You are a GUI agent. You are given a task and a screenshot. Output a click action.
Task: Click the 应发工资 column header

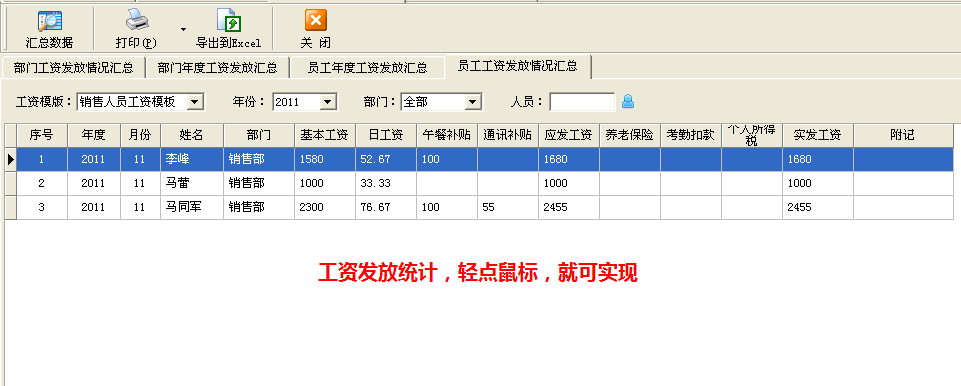pyautogui.click(x=569, y=135)
